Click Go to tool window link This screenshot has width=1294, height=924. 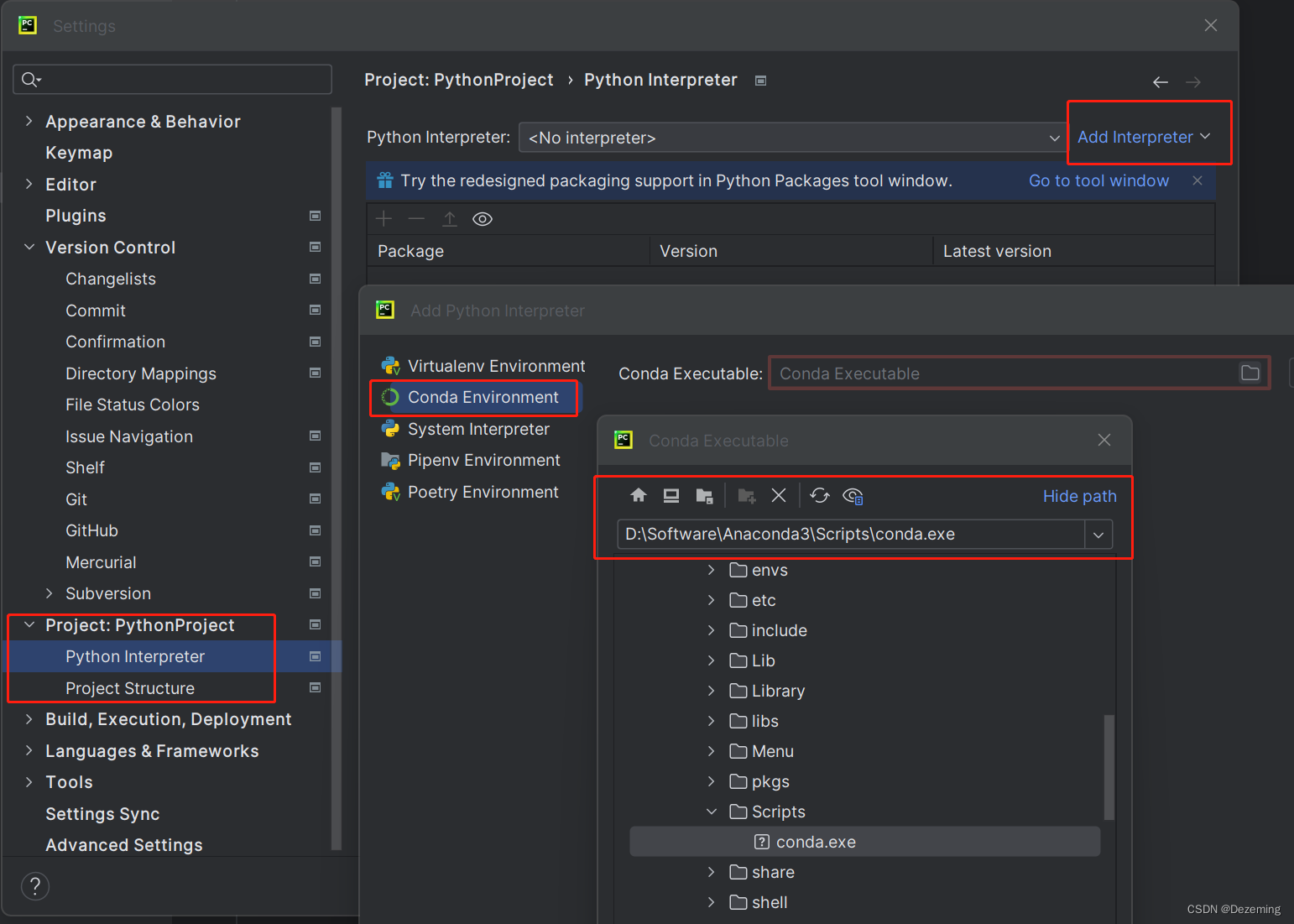pos(1098,180)
